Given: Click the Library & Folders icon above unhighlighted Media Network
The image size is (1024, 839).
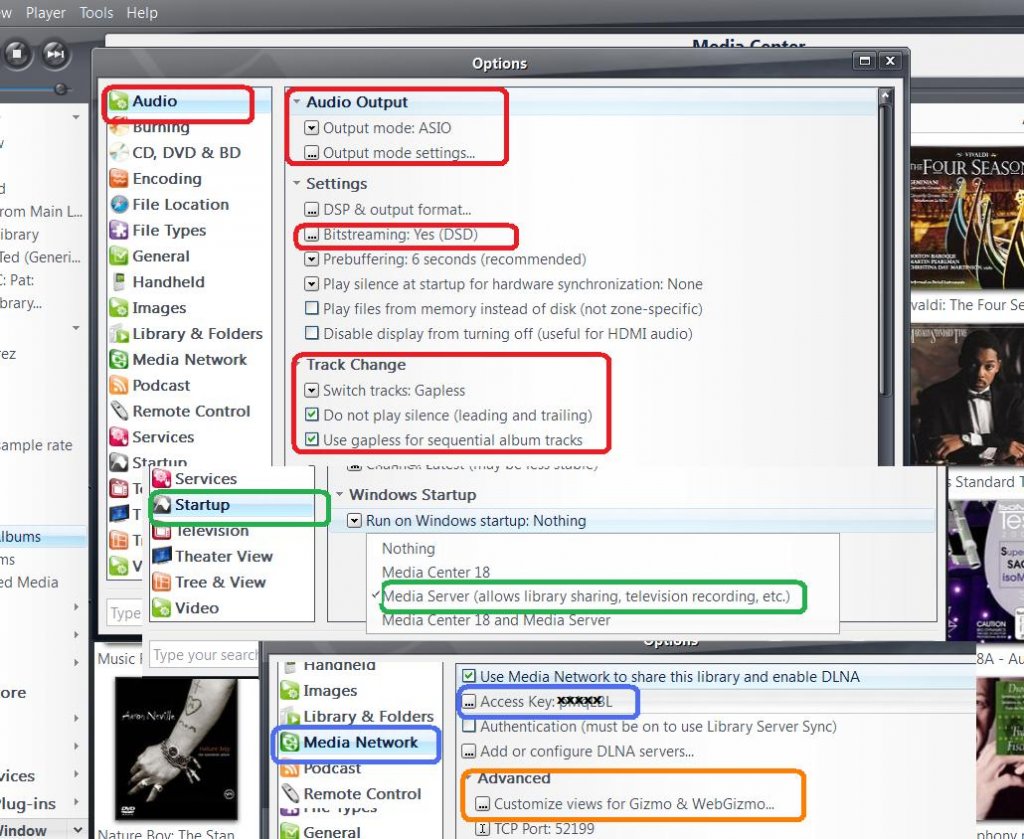Looking at the screenshot, I should point(119,334).
